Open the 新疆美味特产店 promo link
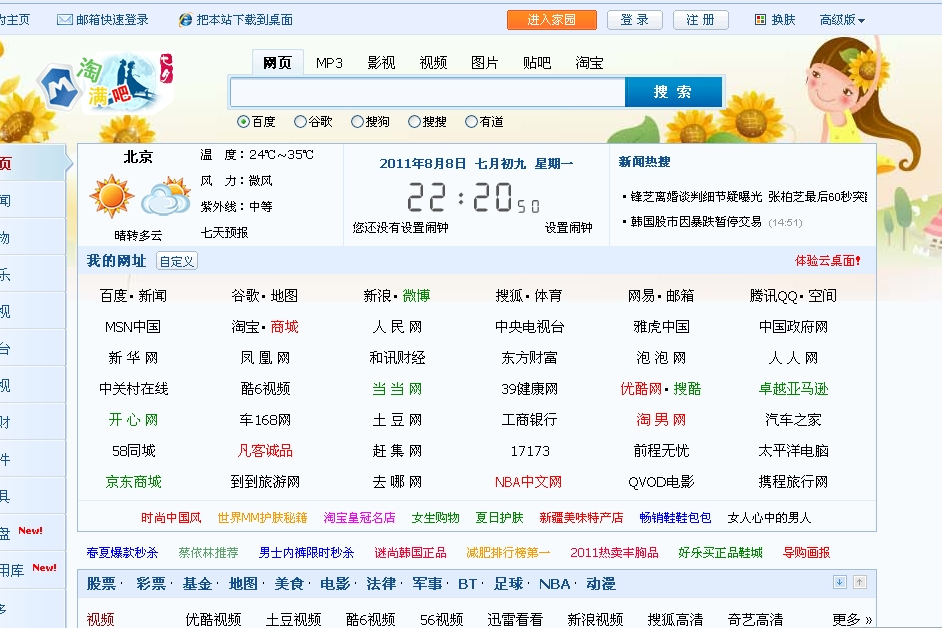Screen dimensions: 942x628 coord(581,518)
